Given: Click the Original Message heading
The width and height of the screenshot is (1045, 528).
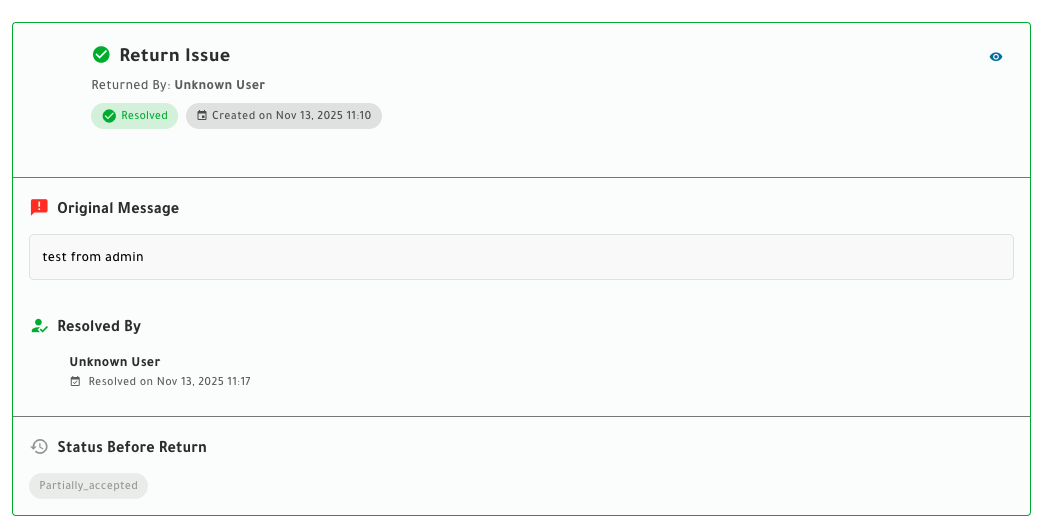Looking at the screenshot, I should [118, 208].
